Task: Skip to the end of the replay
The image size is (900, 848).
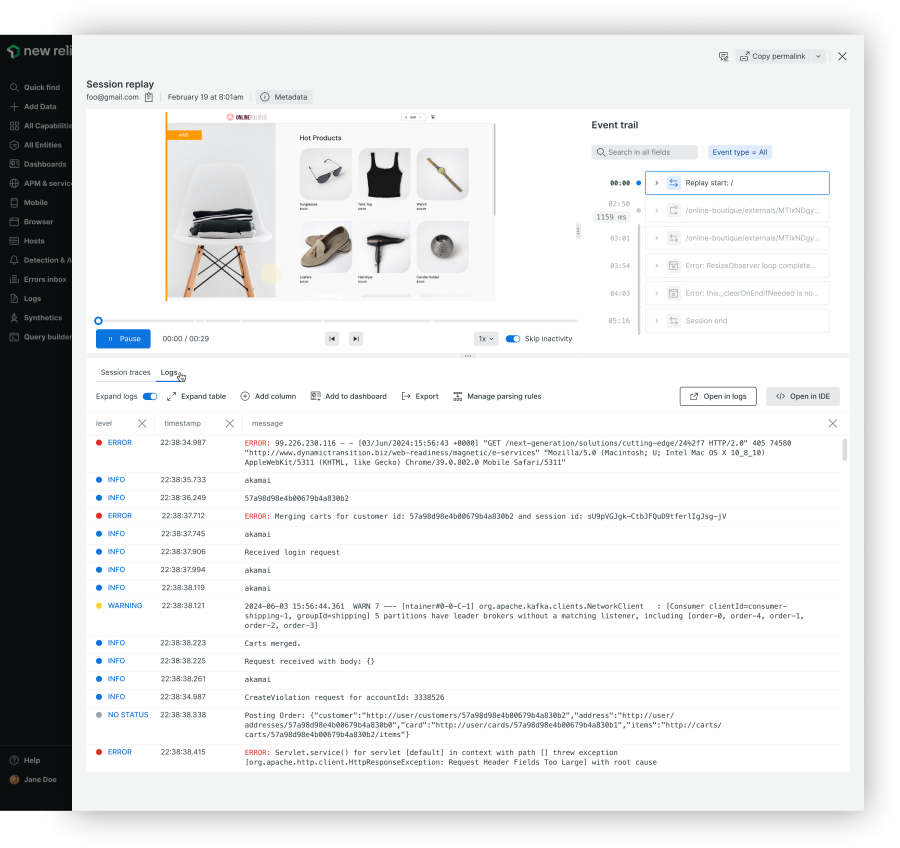Action: pyautogui.click(x=355, y=339)
